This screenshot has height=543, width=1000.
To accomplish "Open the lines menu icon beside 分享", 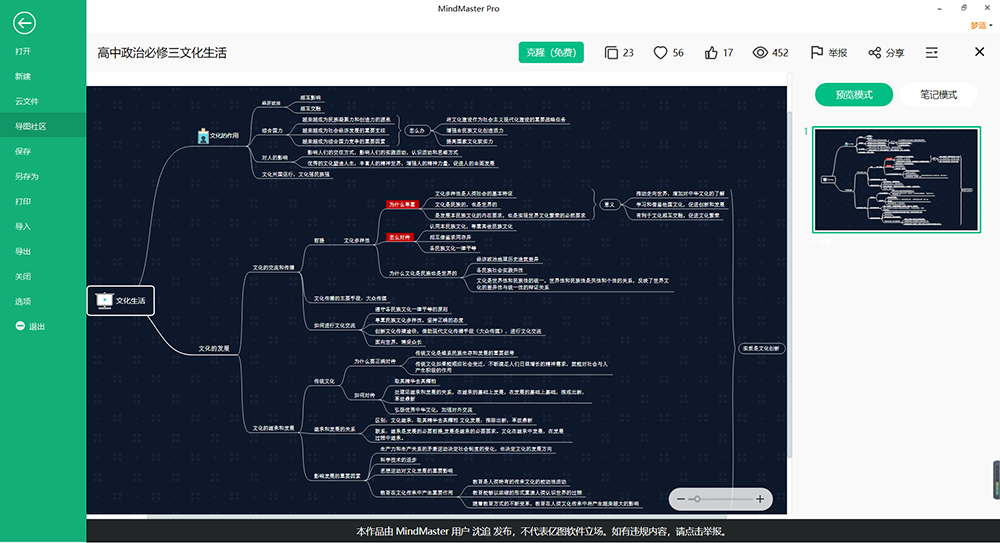I will point(932,52).
